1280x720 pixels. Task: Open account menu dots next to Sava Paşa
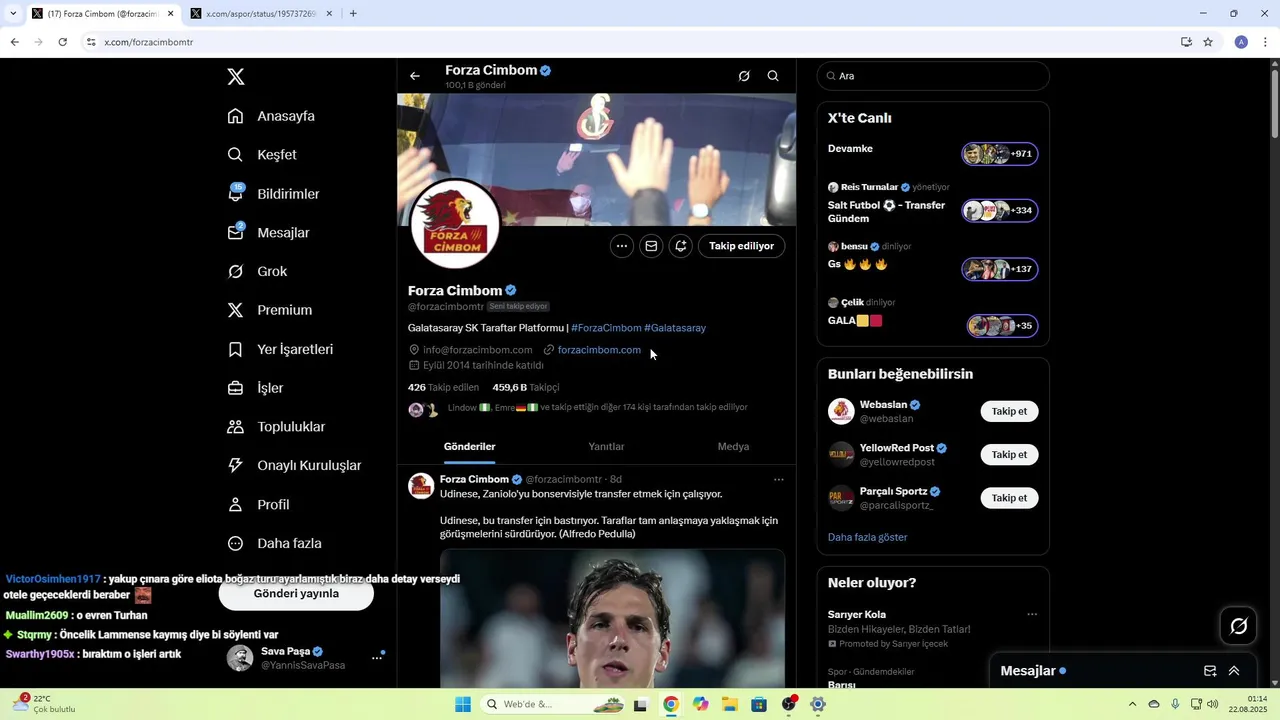[x=377, y=658]
